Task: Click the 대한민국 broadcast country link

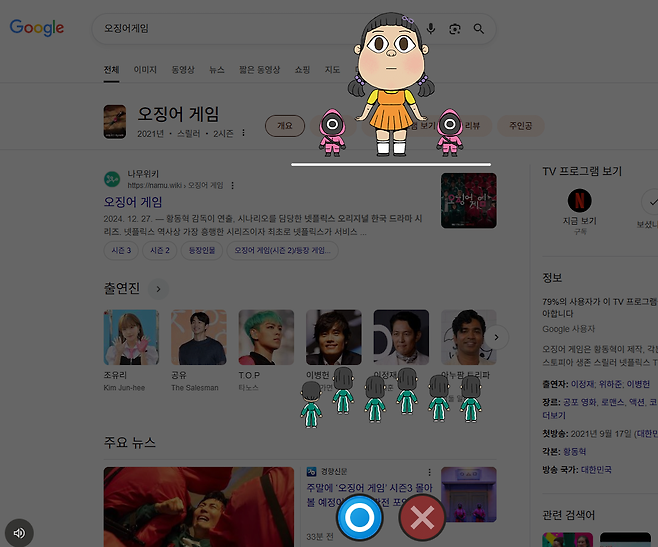Action: coord(596,470)
